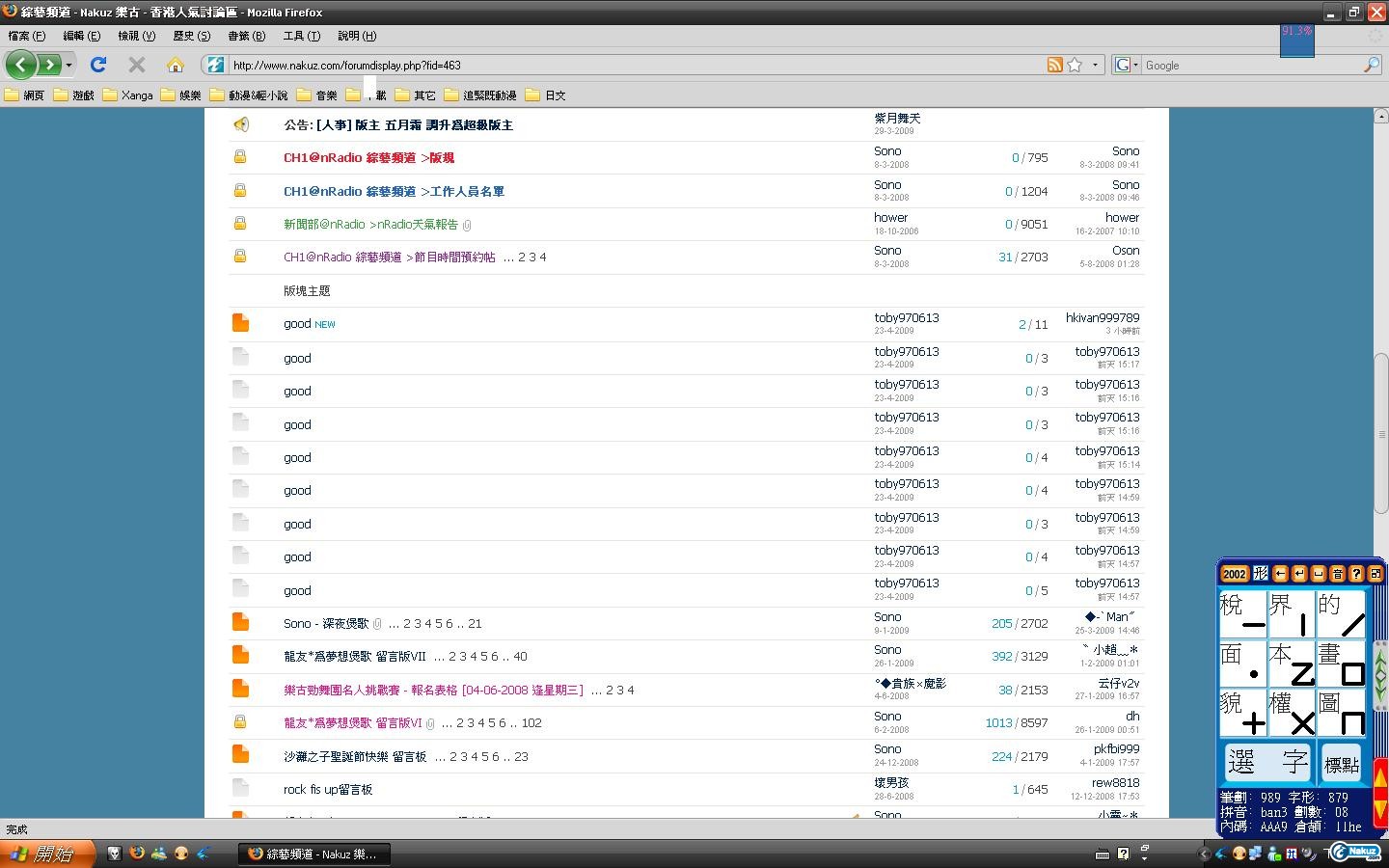Open the 檔案 (F) menu
The width and height of the screenshot is (1389, 868).
(27, 36)
